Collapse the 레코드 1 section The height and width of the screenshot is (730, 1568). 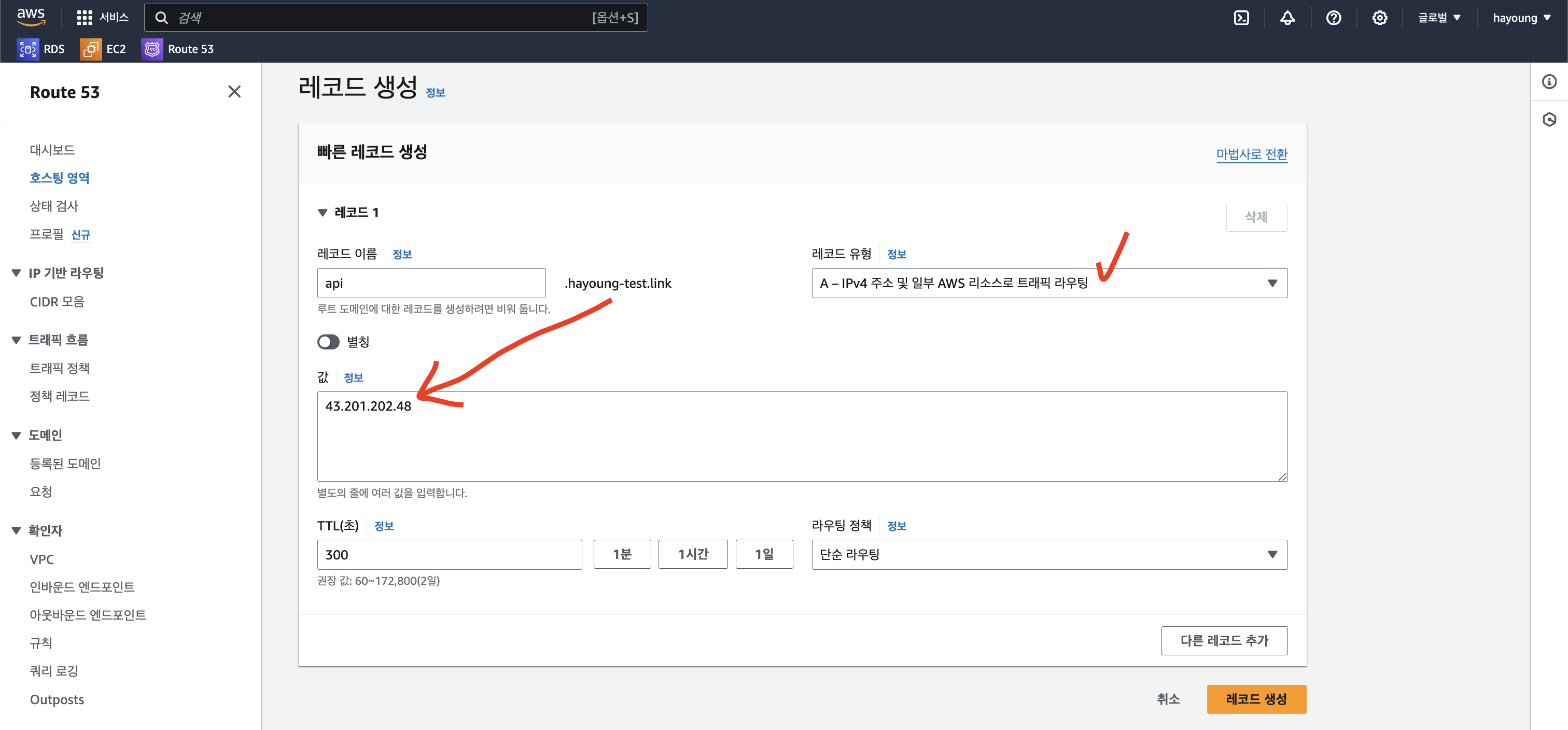click(323, 213)
